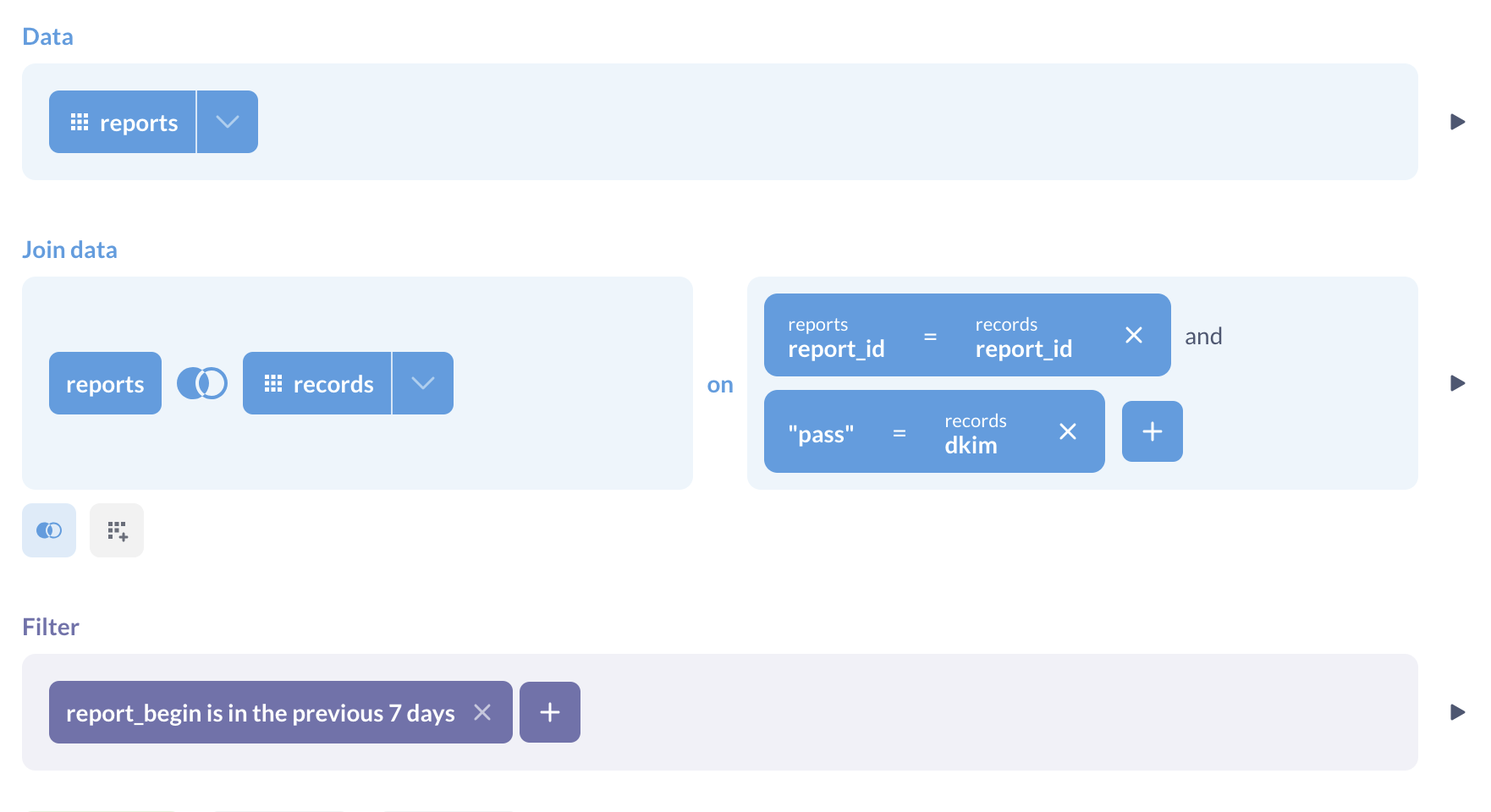
Task: Add a new filter
Action: pos(550,712)
